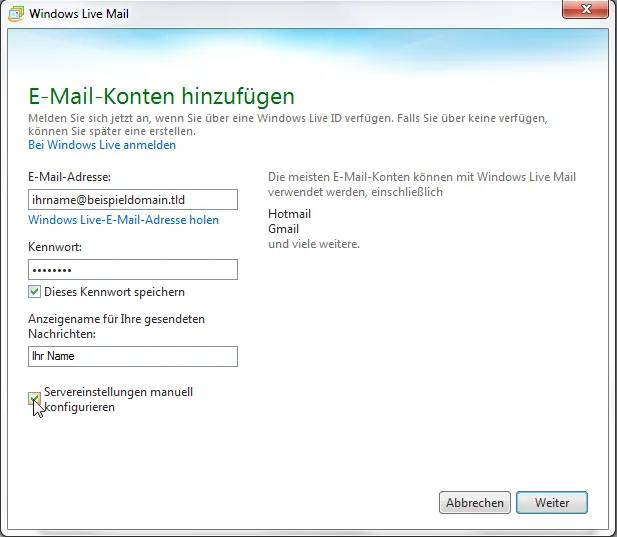Open the 'Bei Windows Live anmelden' link
Viewport: 617px width, 537px height.
pyautogui.click(x=102, y=145)
